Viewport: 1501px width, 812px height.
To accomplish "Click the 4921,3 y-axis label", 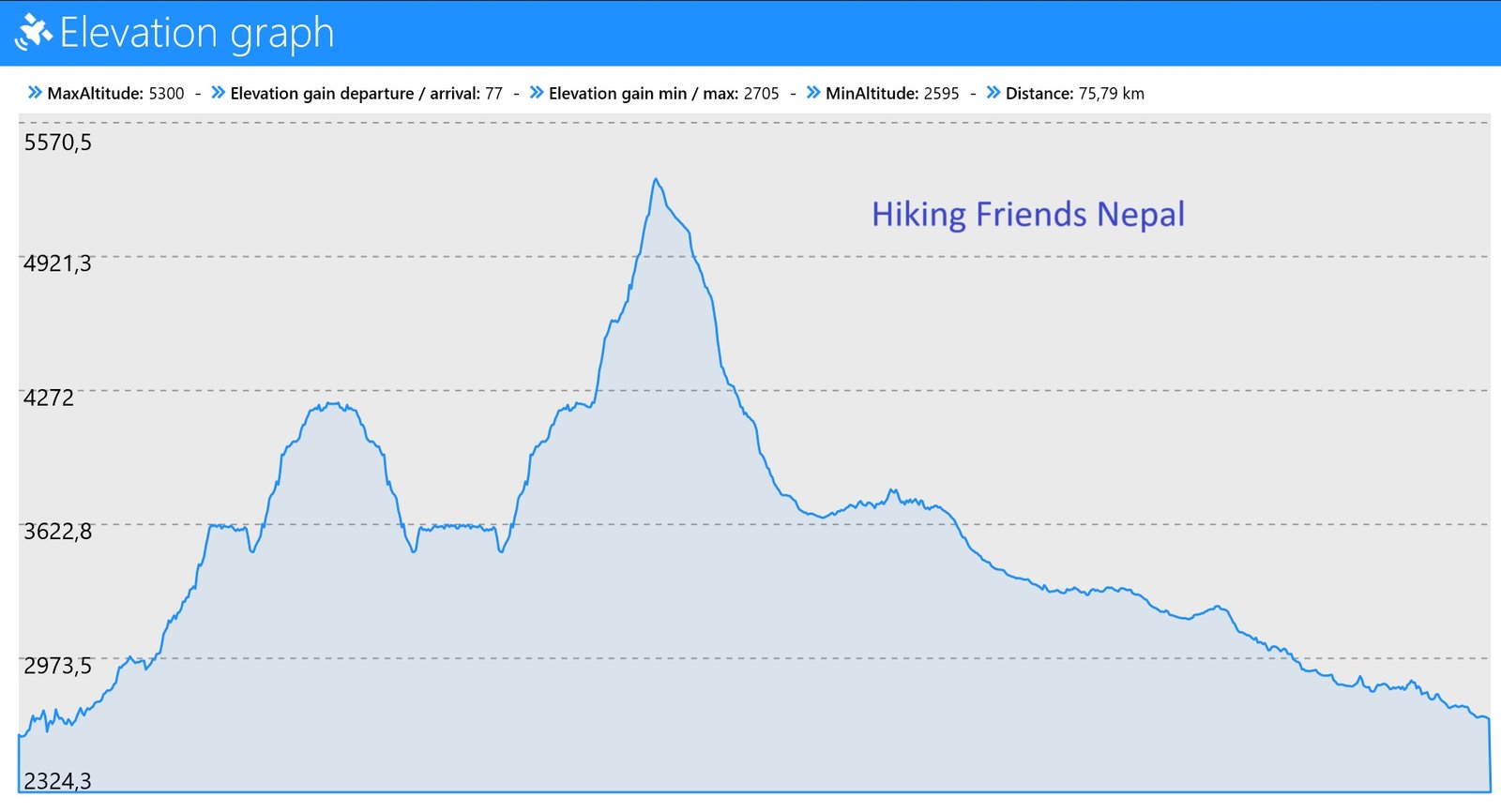I will 58,263.
